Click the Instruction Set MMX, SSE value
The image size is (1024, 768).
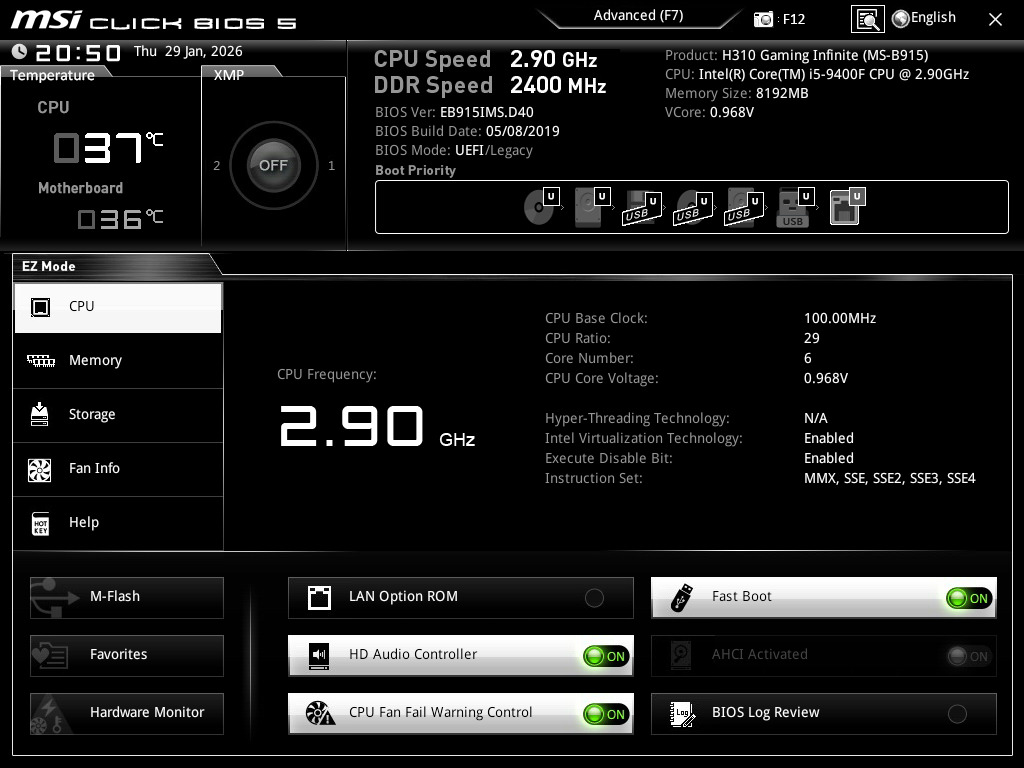click(889, 479)
